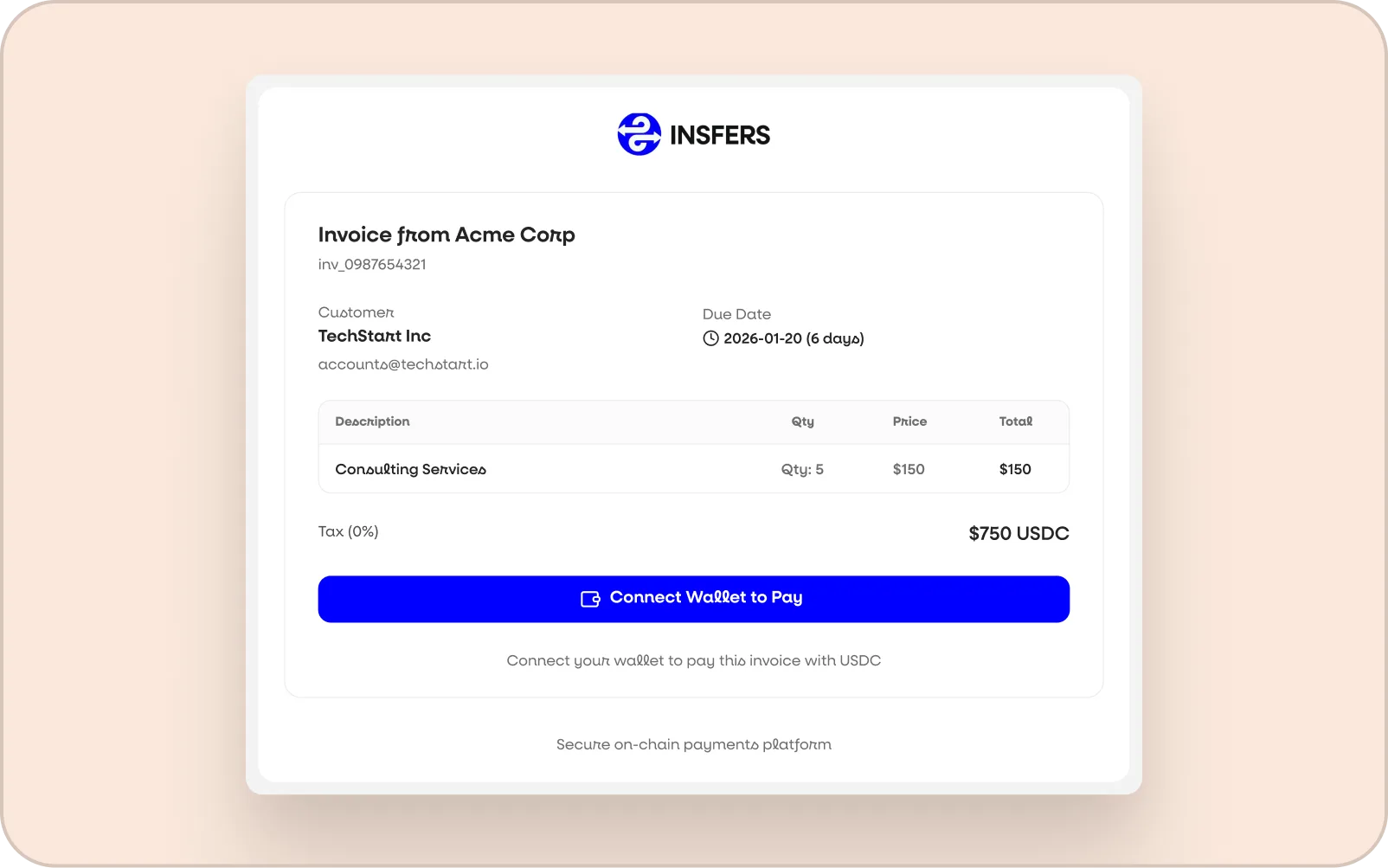Click the Due Date label
Image resolution: width=1388 pixels, height=868 pixels.
(x=736, y=314)
